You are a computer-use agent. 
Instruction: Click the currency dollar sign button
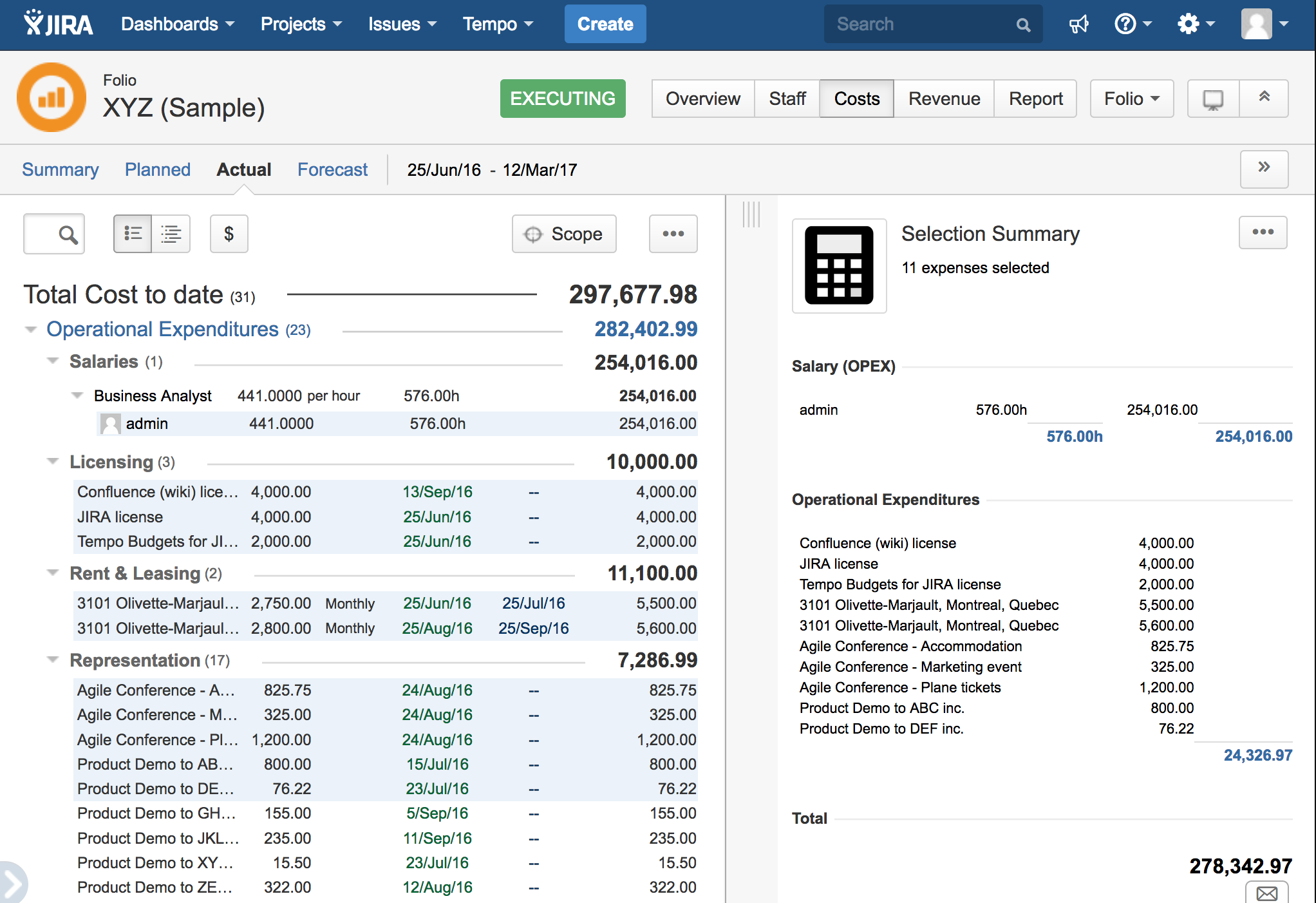coord(229,234)
